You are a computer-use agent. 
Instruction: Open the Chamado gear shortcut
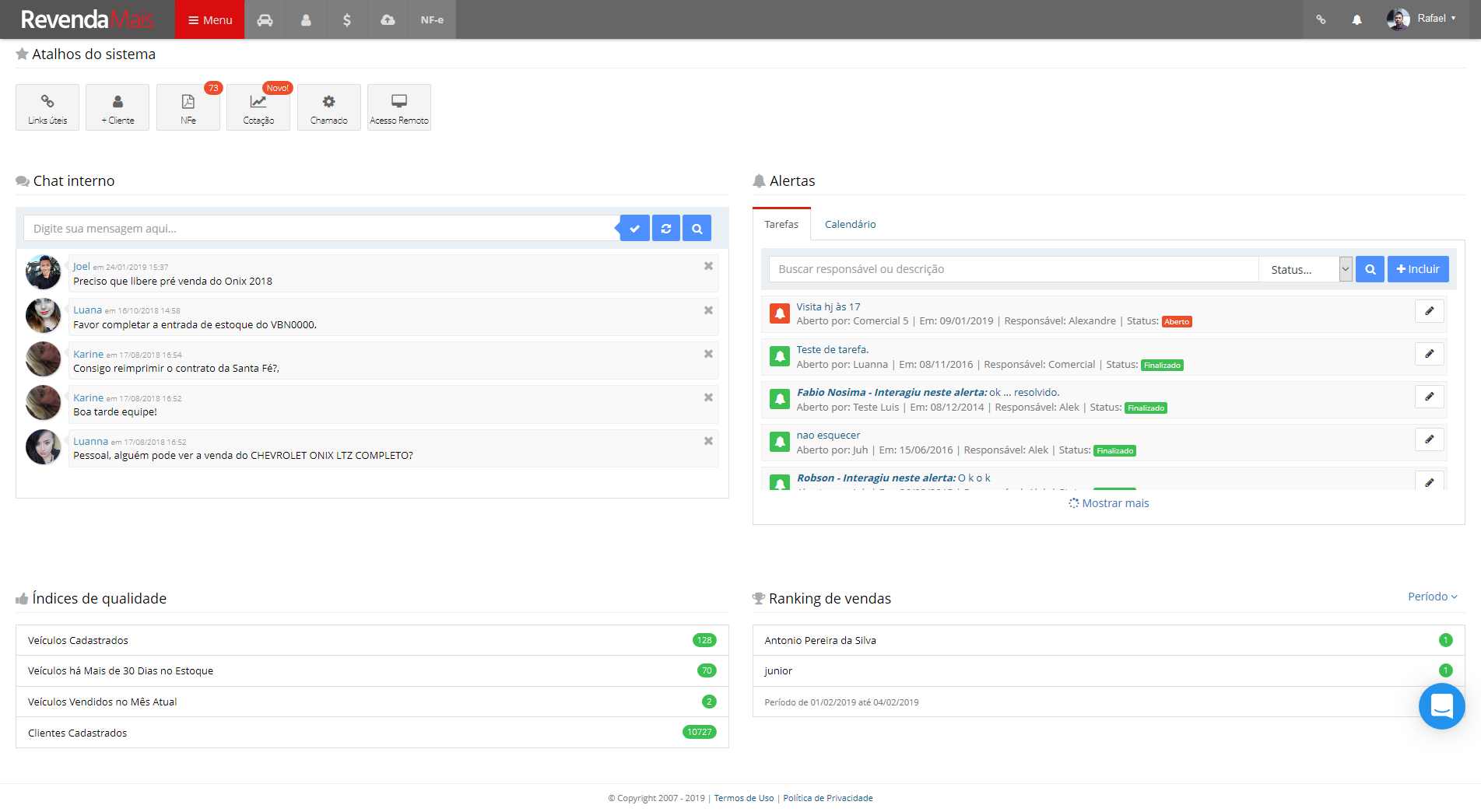[x=328, y=107]
